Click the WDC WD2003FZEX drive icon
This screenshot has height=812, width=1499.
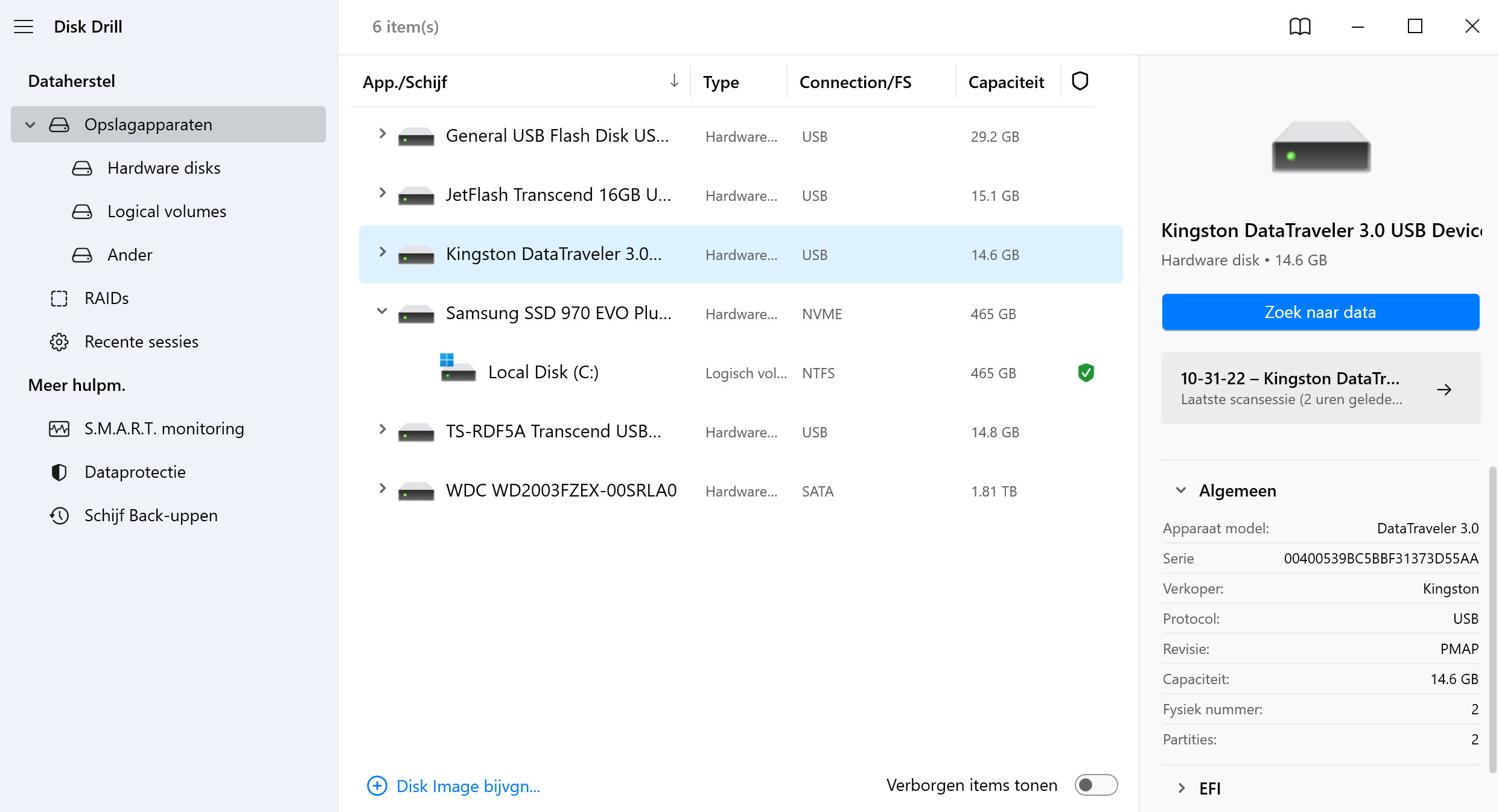pyautogui.click(x=416, y=492)
